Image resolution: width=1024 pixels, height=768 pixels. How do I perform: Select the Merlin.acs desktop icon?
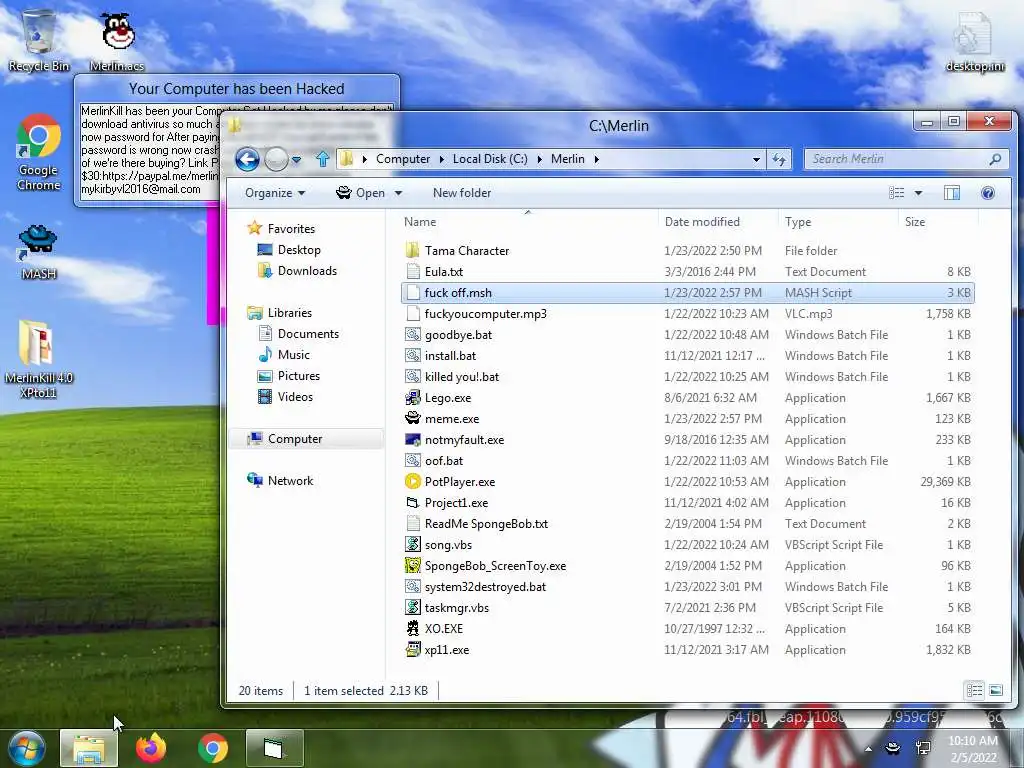pos(118,40)
